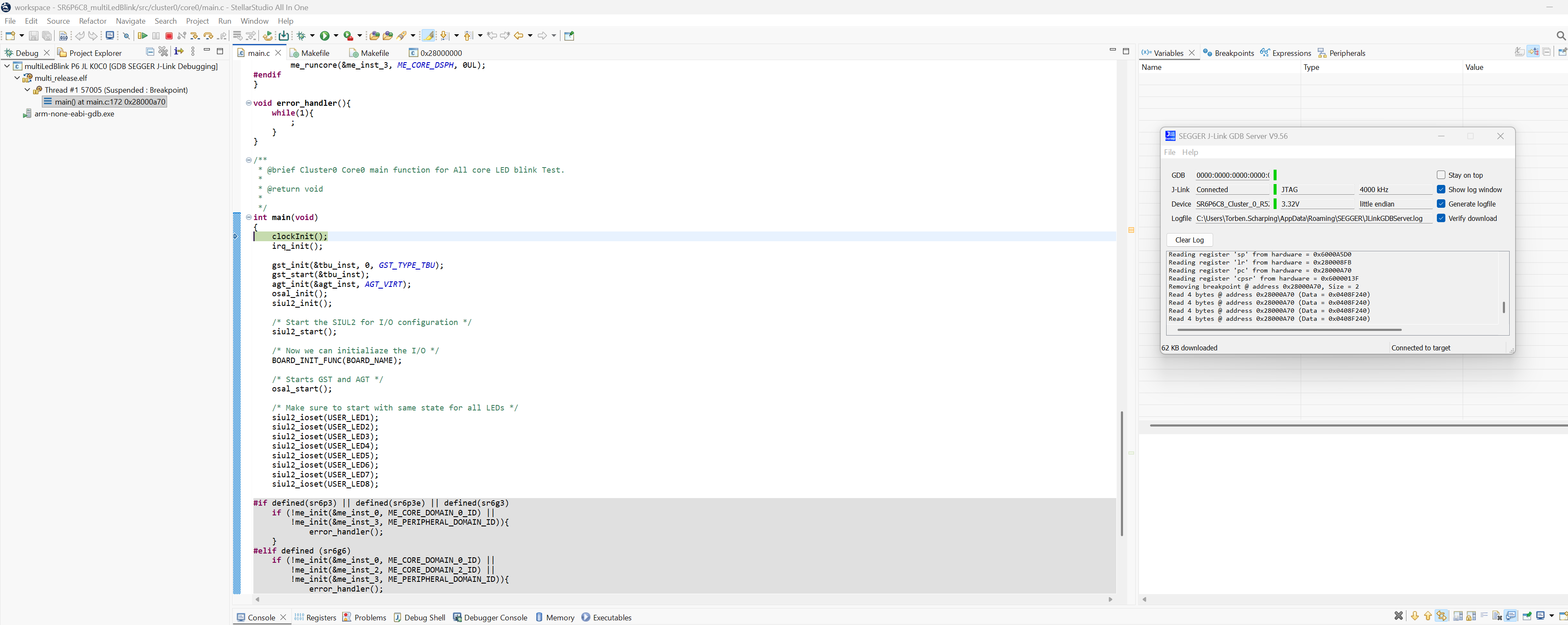Click the Step Into toolbar icon

[195, 36]
